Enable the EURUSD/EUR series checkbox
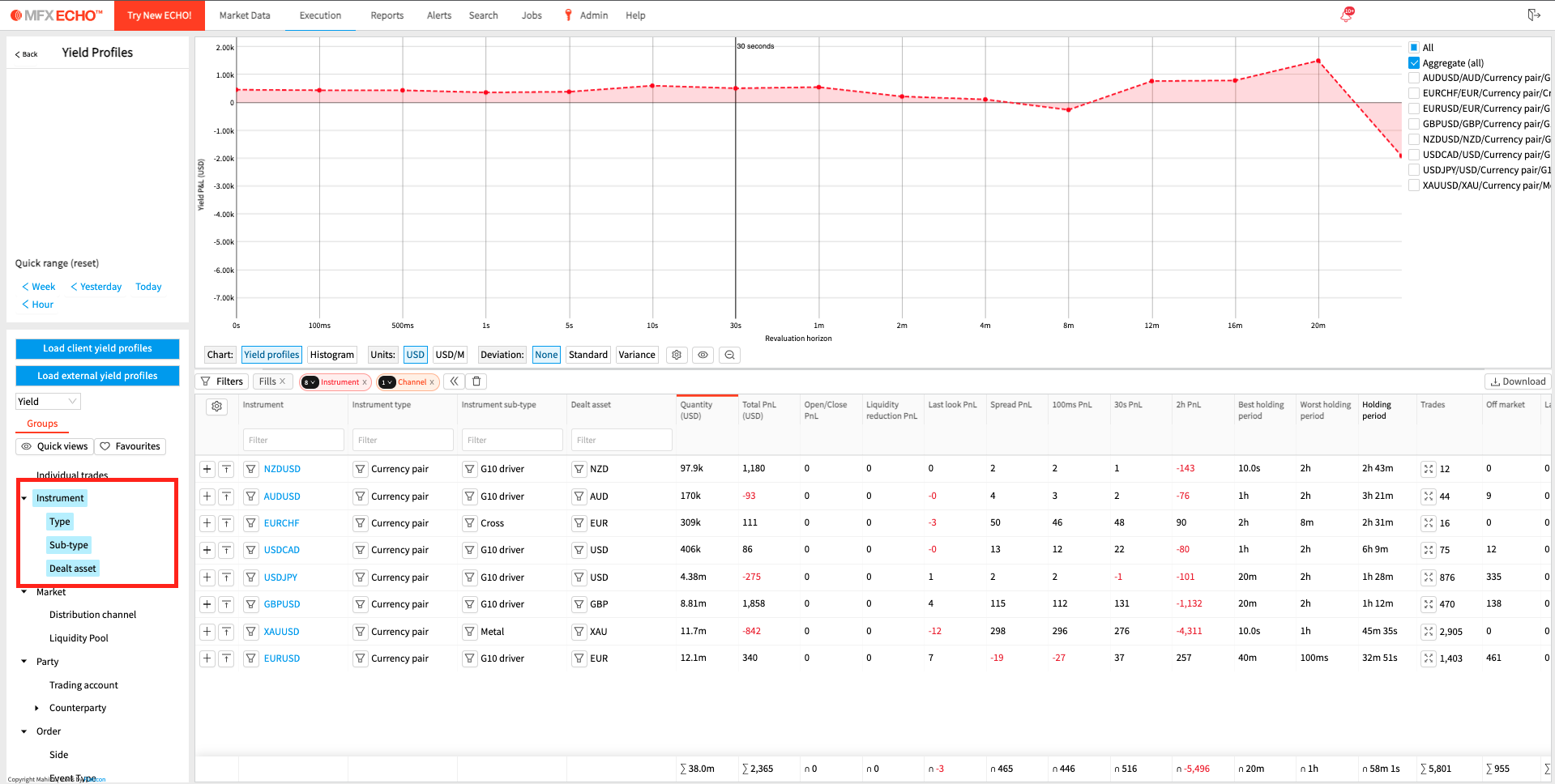This screenshot has width=1555, height=784. 1414,109
